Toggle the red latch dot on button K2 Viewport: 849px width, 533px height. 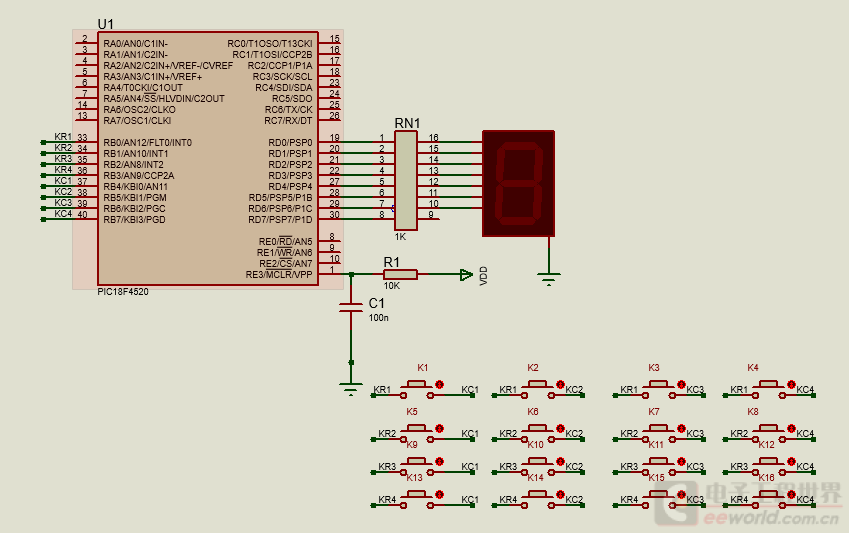click(560, 385)
